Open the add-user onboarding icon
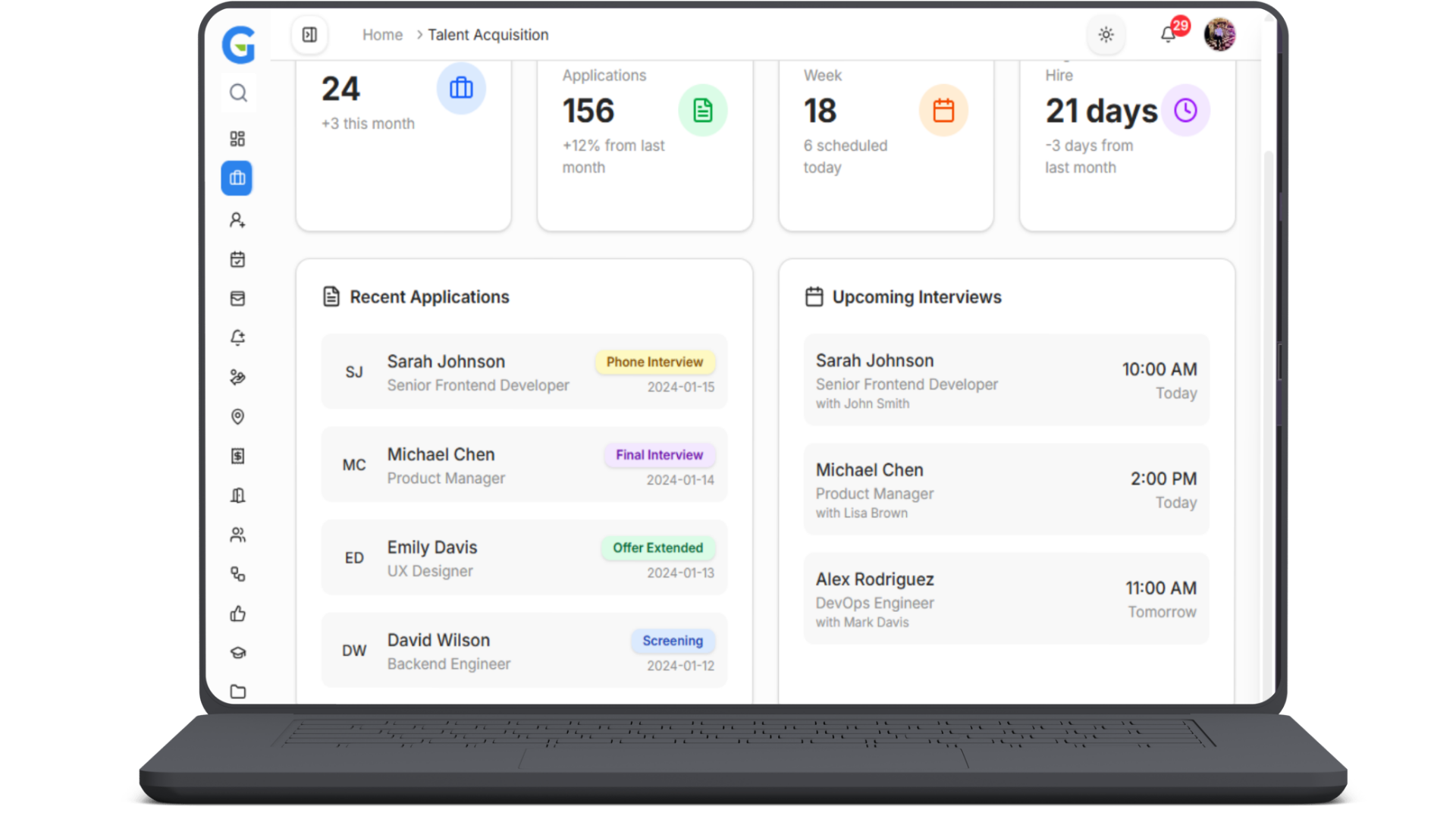 [x=237, y=220]
